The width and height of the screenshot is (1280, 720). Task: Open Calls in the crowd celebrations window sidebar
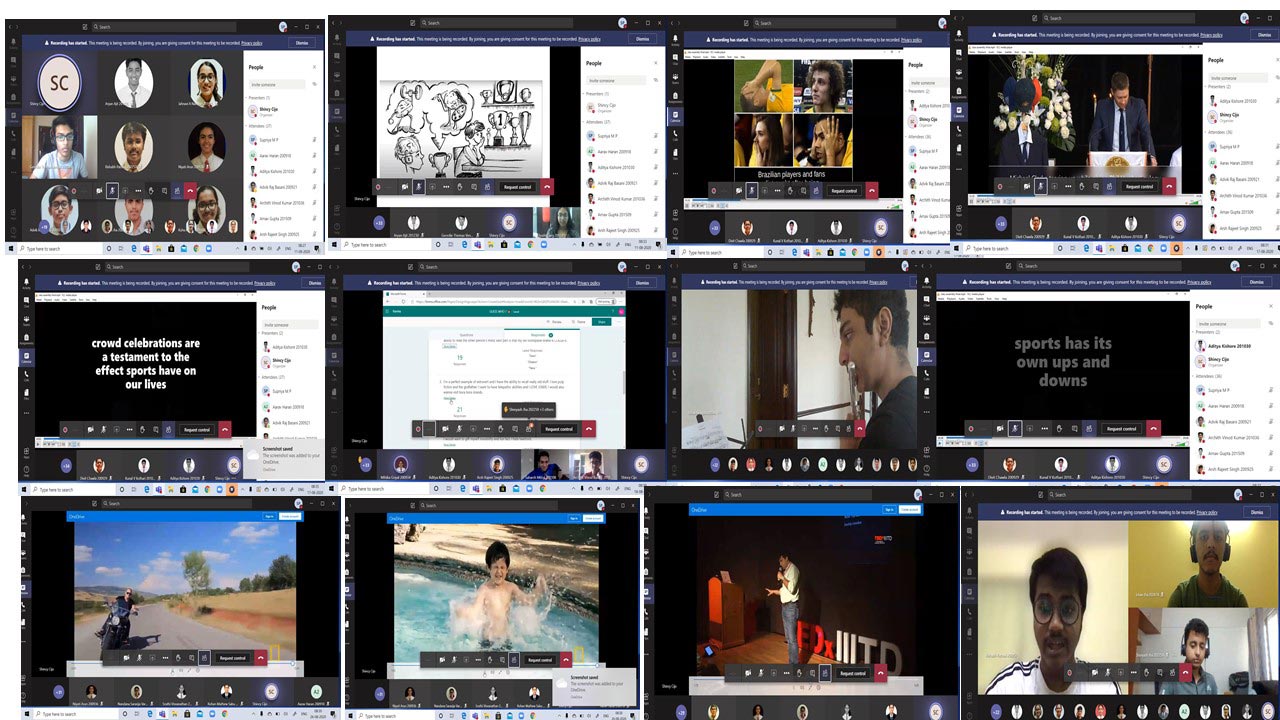click(26, 376)
